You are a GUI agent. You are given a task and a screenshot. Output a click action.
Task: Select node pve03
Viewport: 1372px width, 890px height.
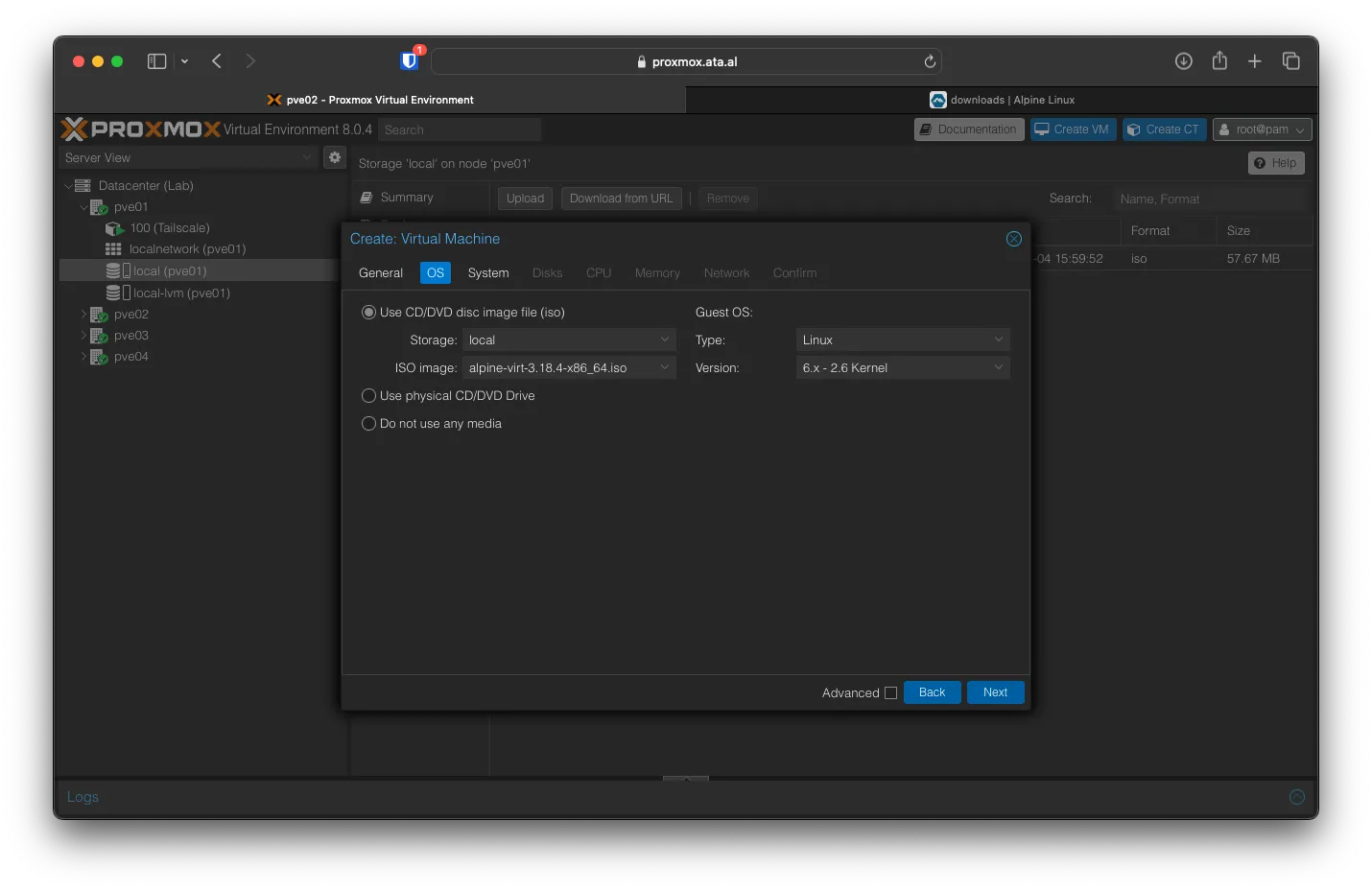pyautogui.click(x=130, y=336)
